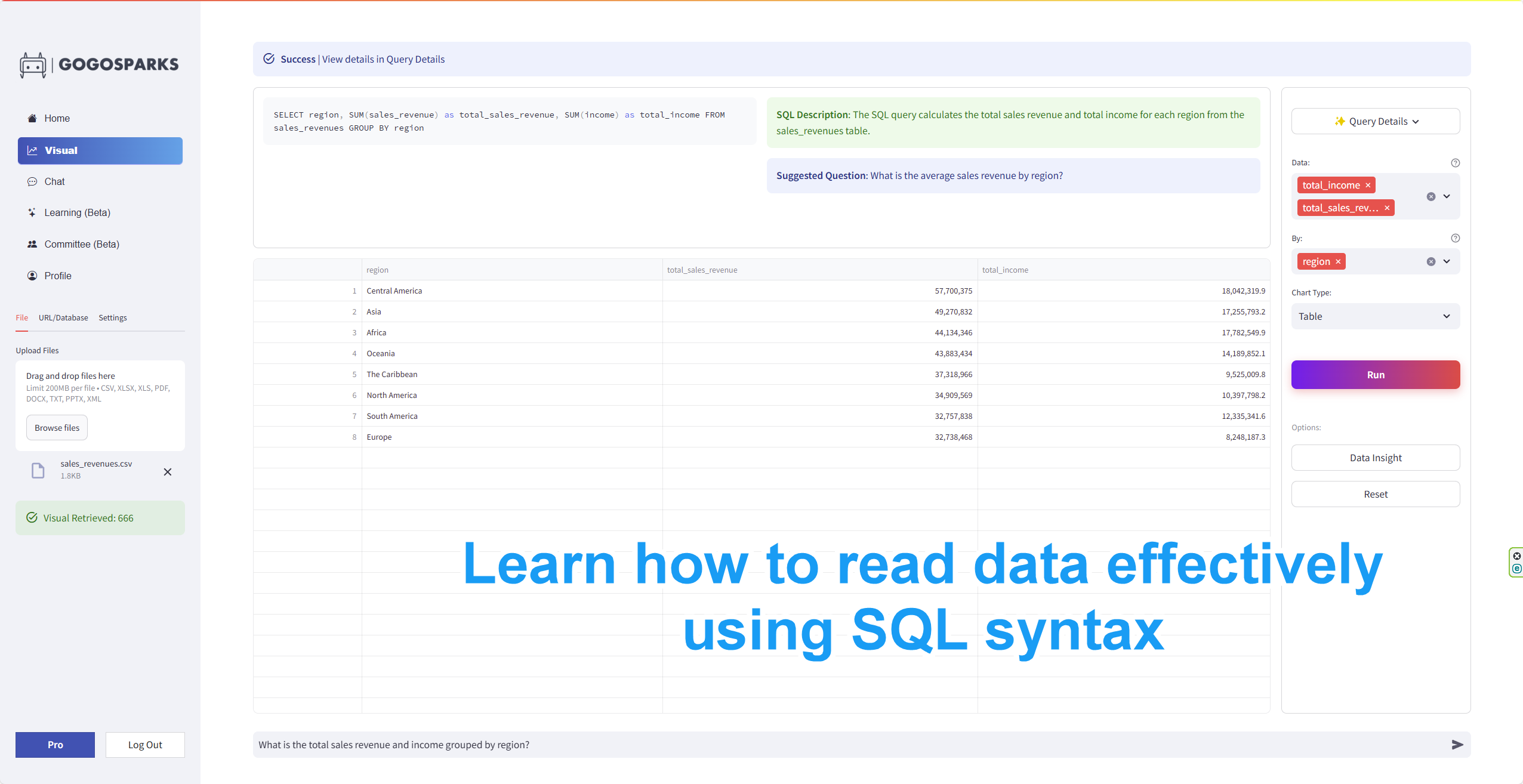Clear all selections in By field
1523x784 pixels.
1430,261
